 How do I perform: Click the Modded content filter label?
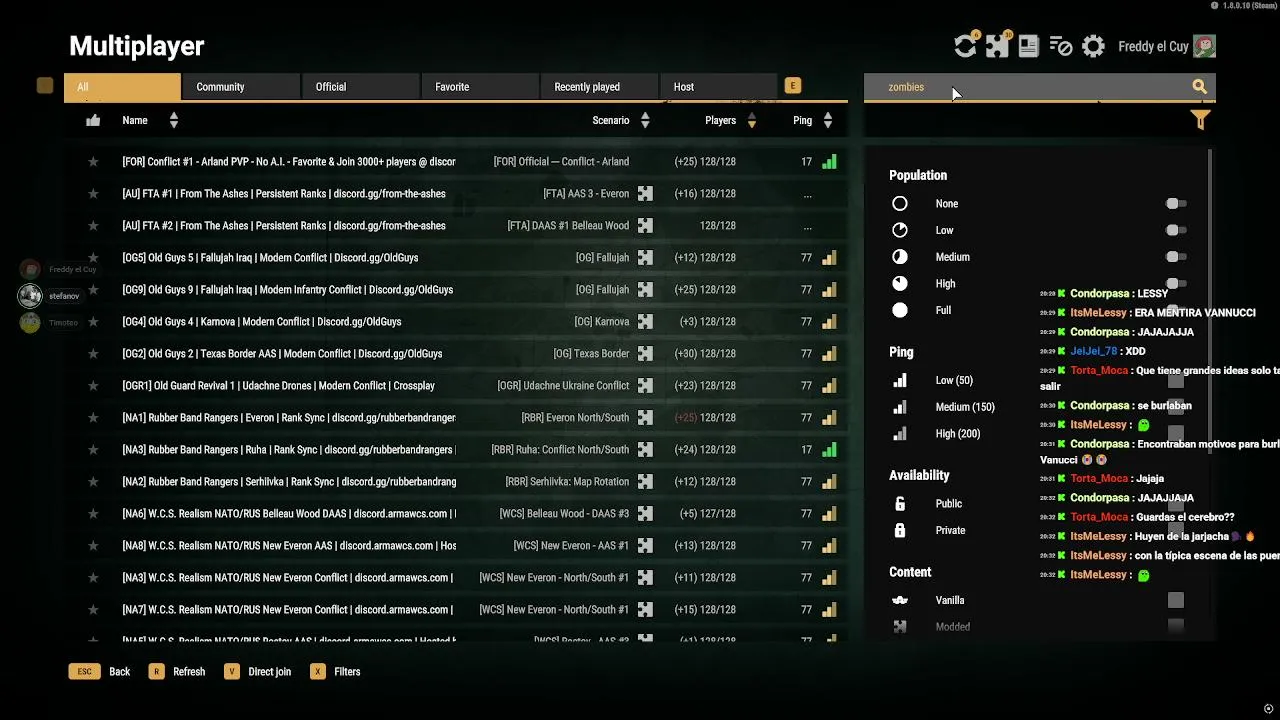[x=953, y=627]
